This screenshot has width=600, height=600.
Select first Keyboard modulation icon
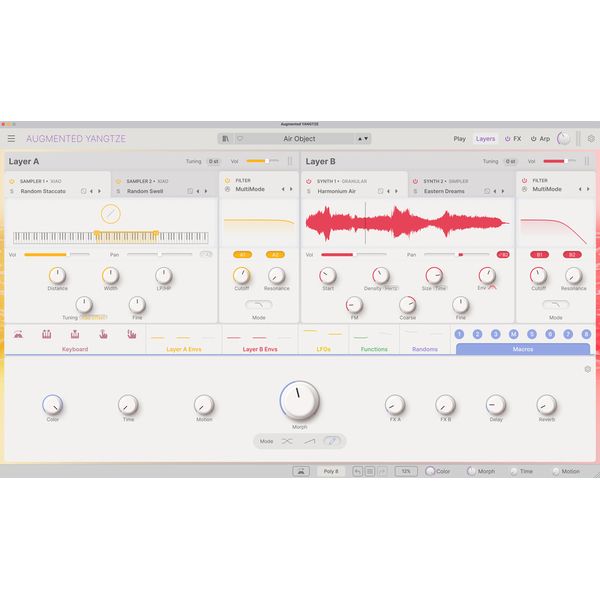18,334
